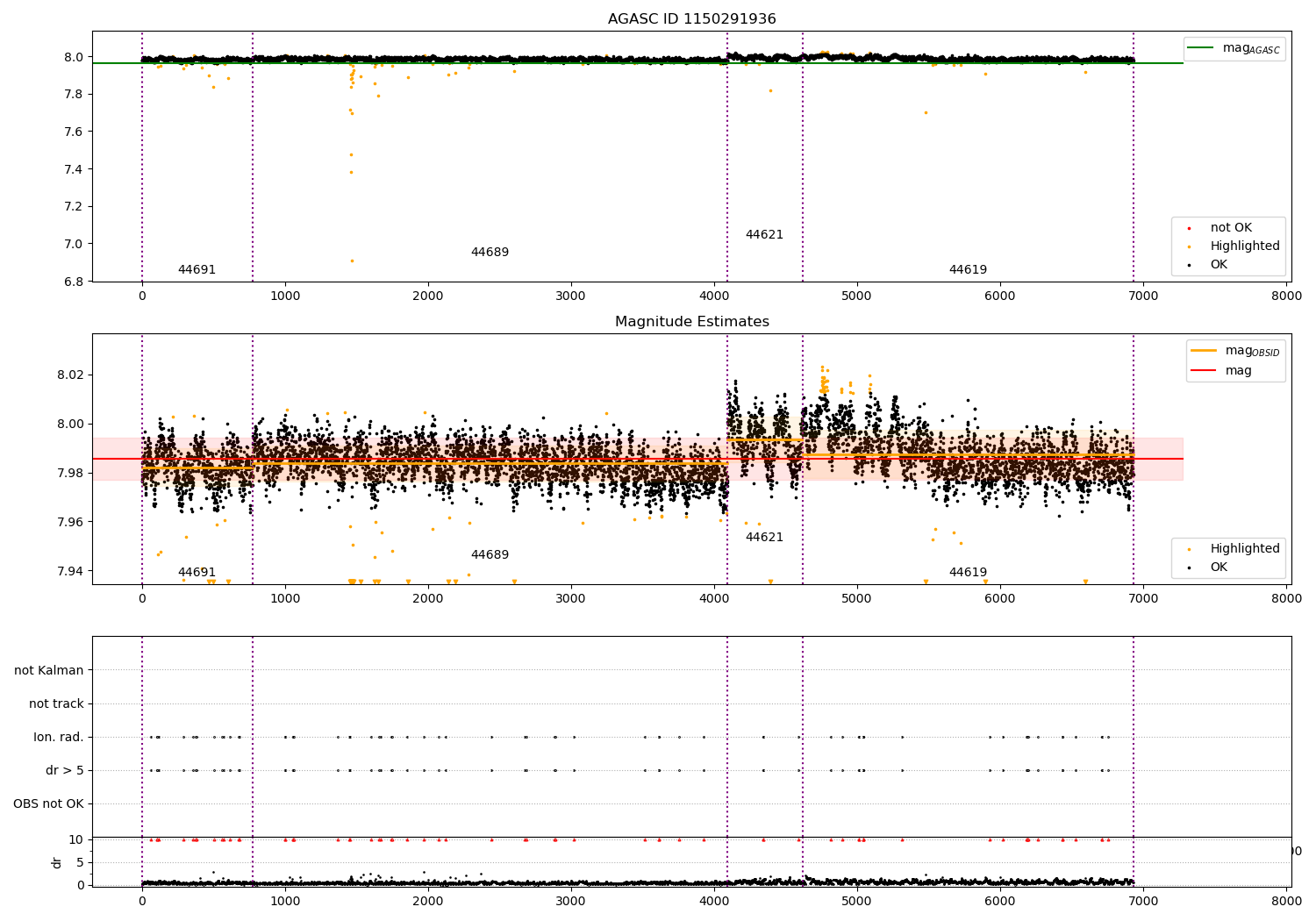This screenshot has width=1316, height=921.
Task: Select the "Magnitude Estimates" plot title
Action: point(691,322)
